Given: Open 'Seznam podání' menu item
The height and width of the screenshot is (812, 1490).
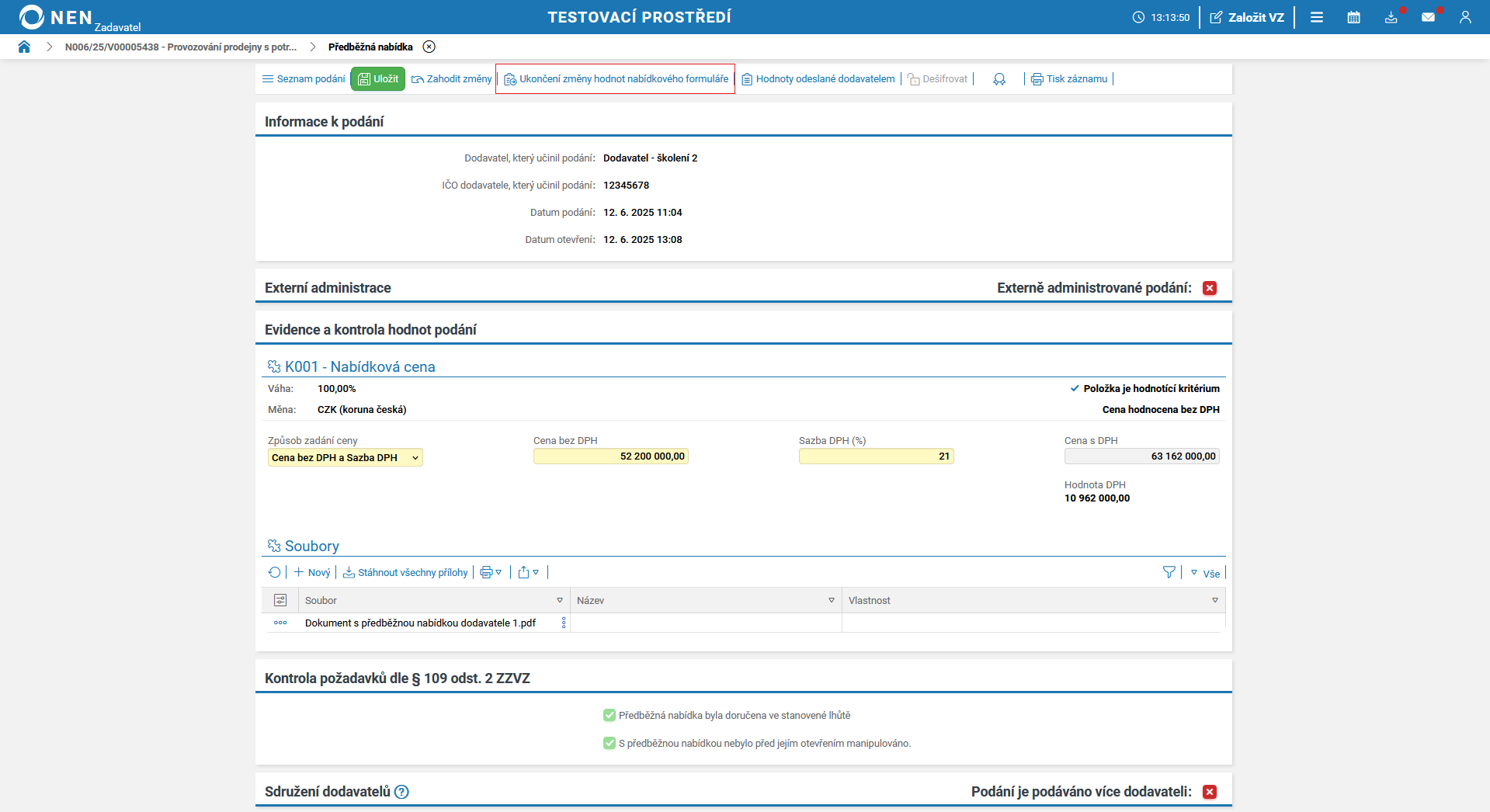Looking at the screenshot, I should [304, 78].
